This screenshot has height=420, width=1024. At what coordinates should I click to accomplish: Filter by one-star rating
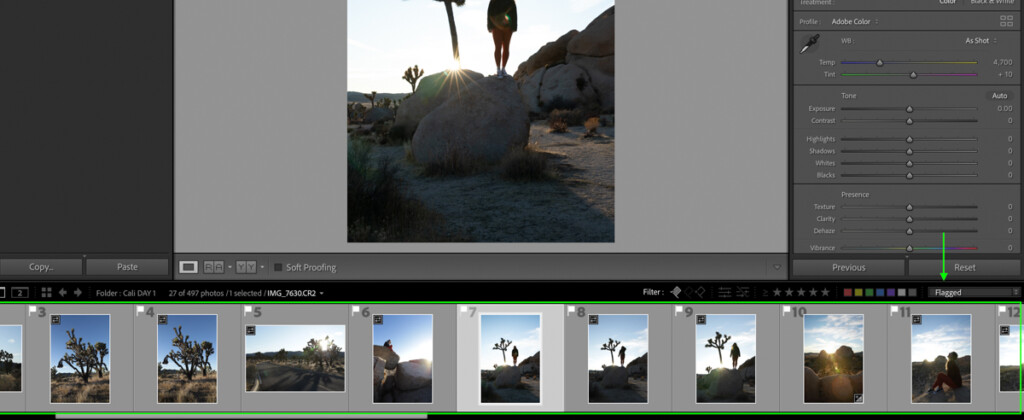click(777, 293)
